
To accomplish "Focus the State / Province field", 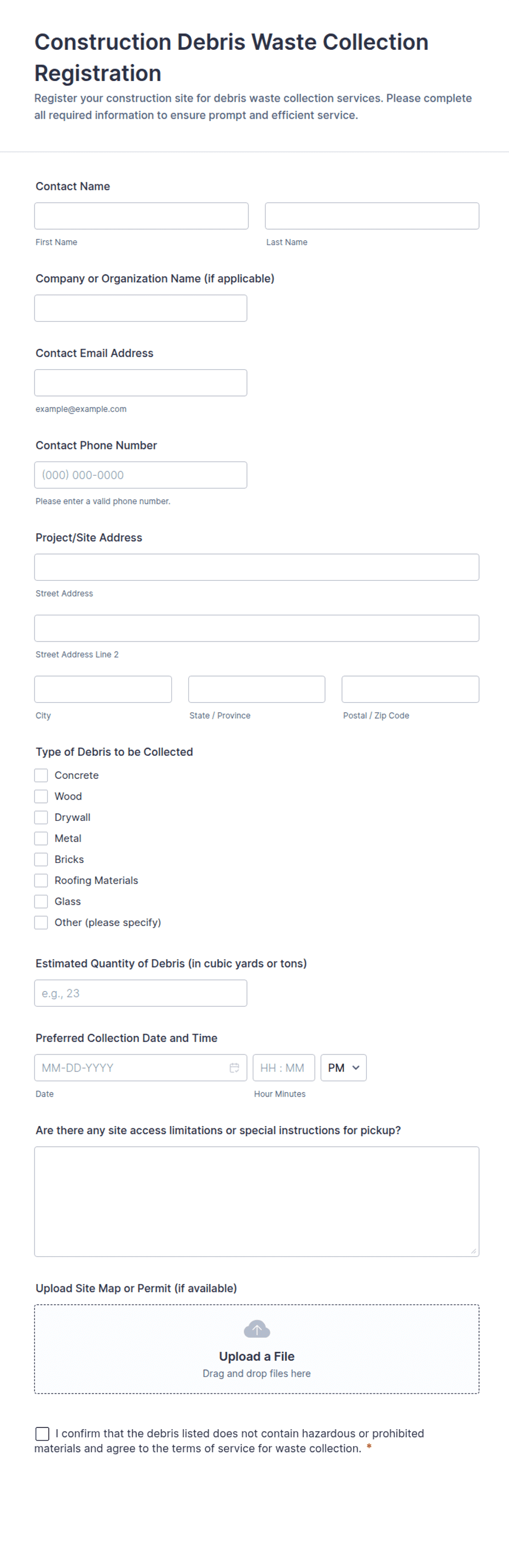I will [256, 689].
